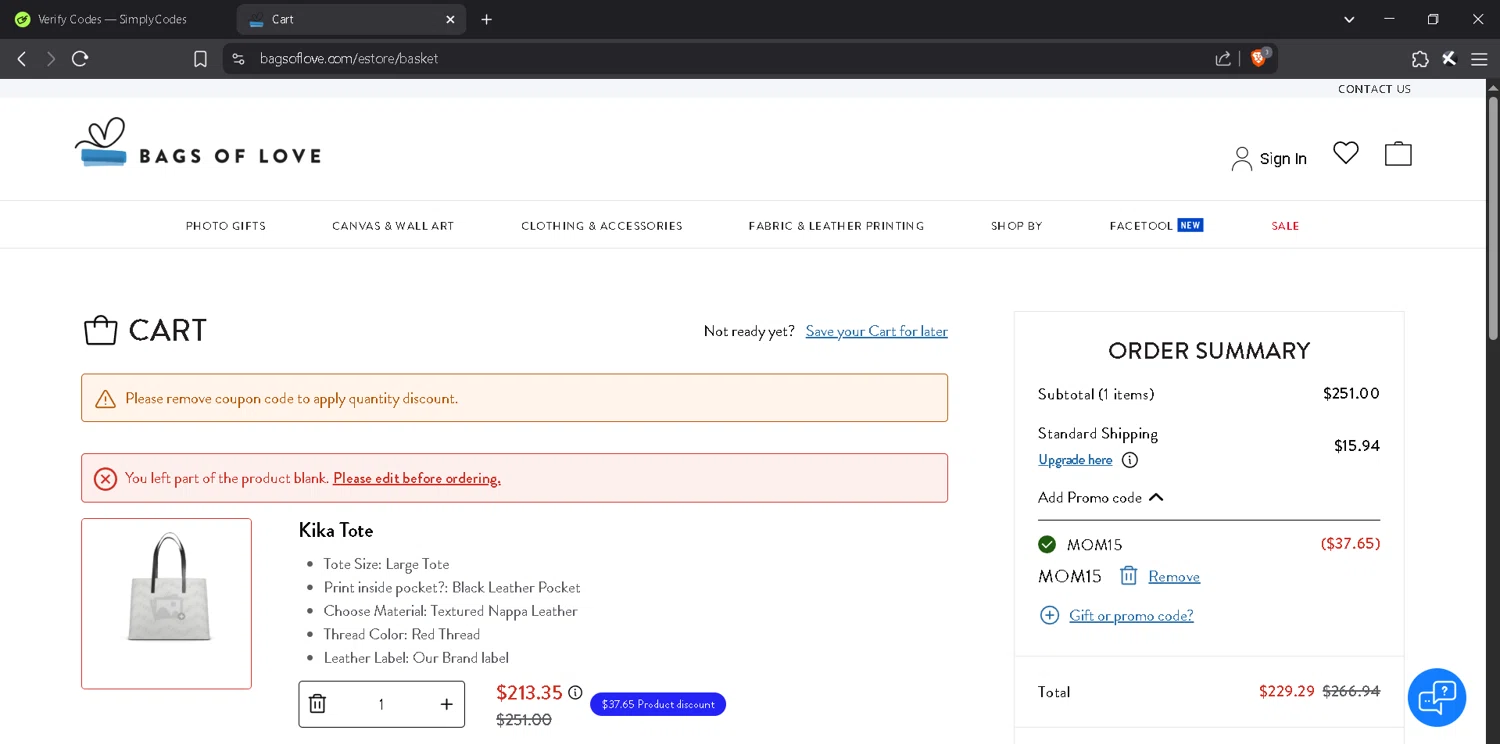
Task: Click the $229.29 total price text
Action: pyautogui.click(x=1286, y=691)
